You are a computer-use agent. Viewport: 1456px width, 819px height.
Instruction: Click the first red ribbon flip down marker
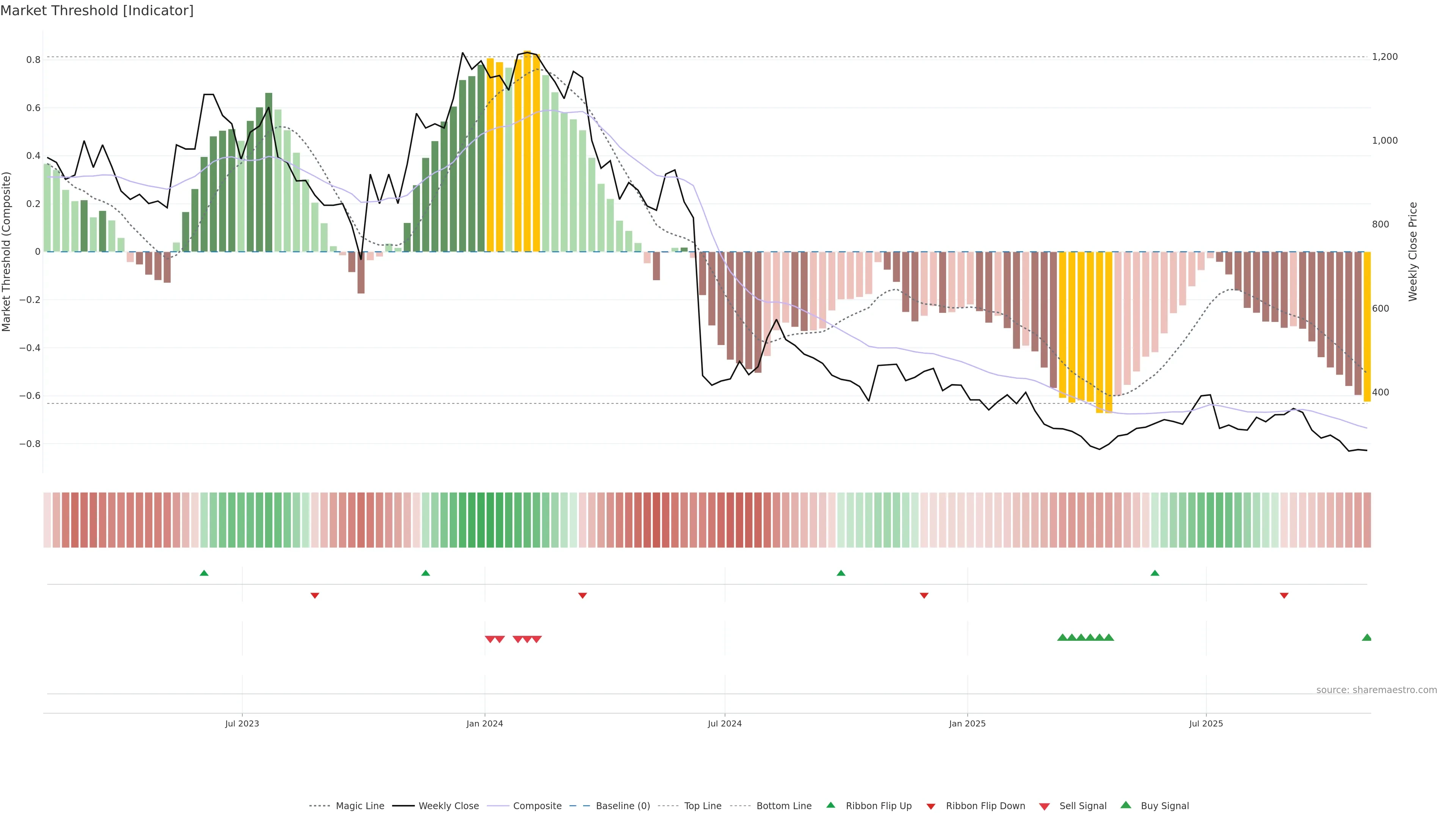pyautogui.click(x=315, y=596)
